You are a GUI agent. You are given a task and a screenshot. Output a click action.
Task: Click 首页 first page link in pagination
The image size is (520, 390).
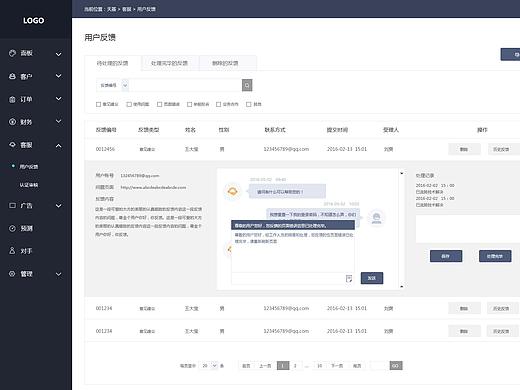pyautogui.click(x=246, y=366)
